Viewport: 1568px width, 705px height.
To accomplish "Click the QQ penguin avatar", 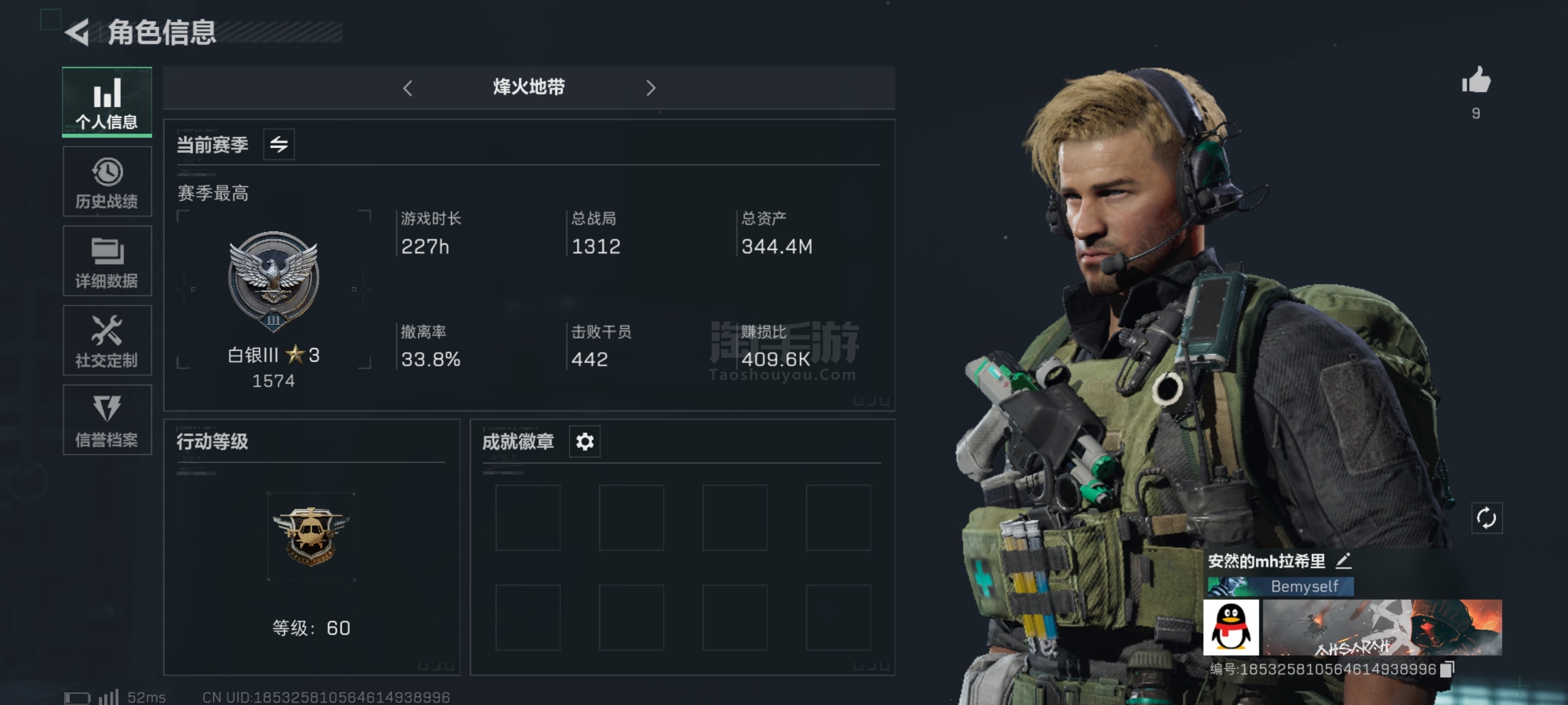I will 1231,627.
